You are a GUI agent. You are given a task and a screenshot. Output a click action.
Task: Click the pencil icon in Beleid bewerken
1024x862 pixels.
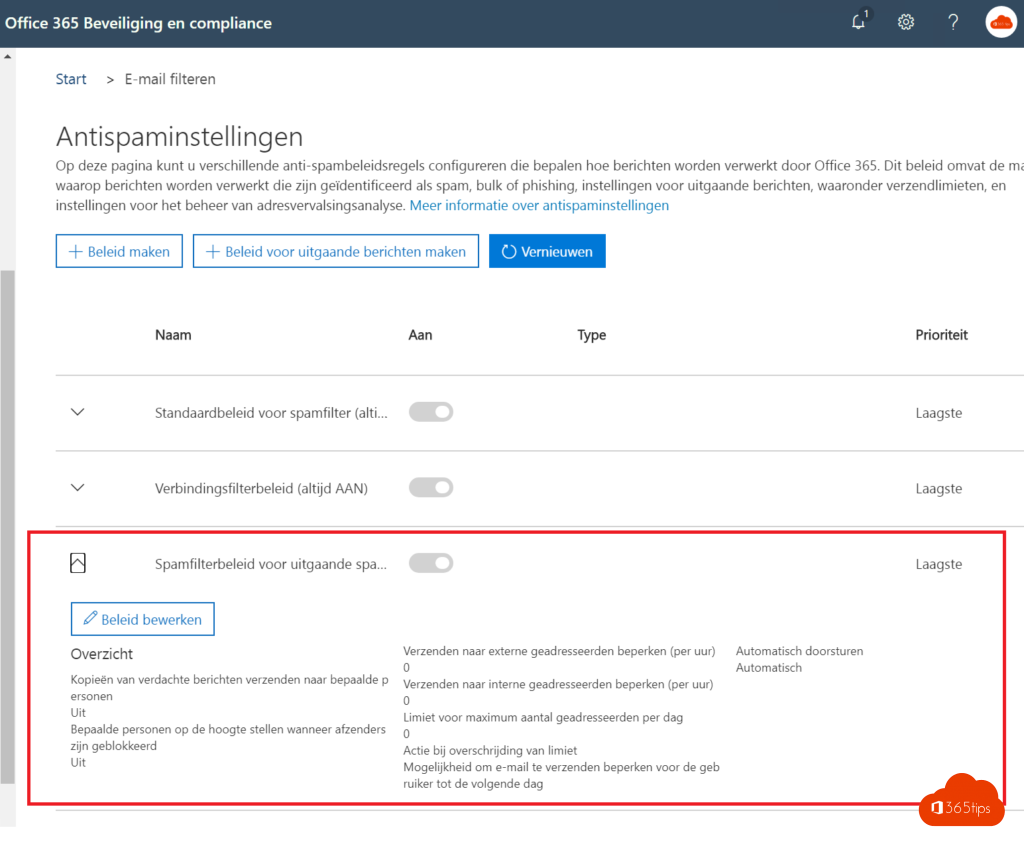click(89, 620)
